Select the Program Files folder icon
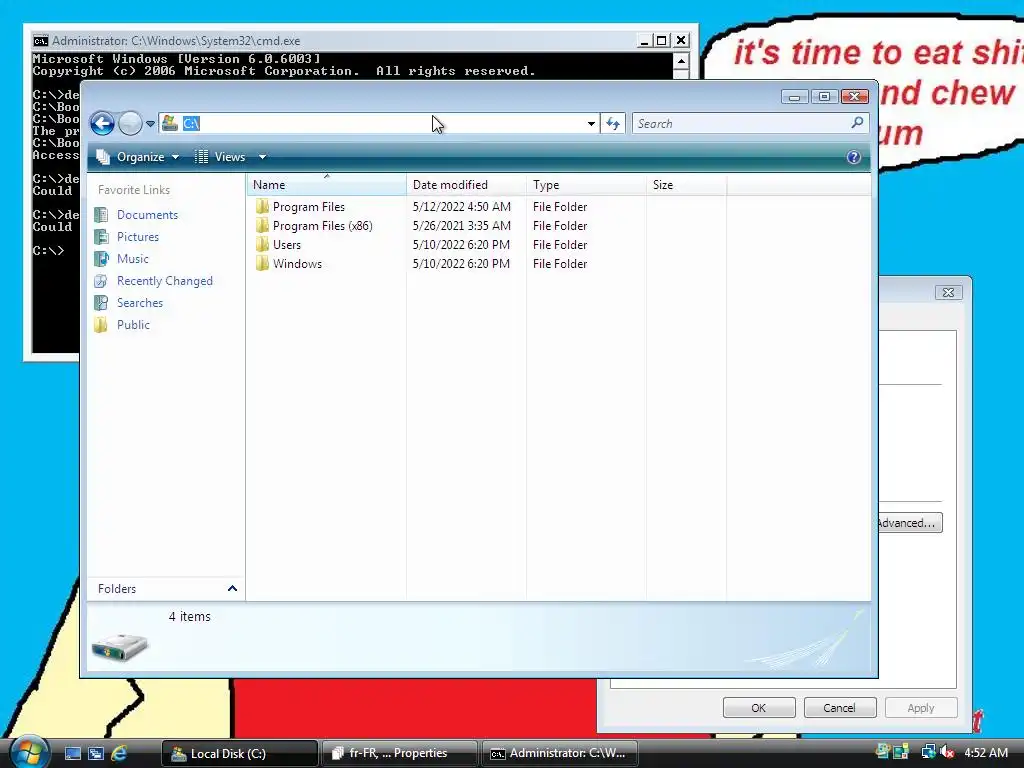 coord(262,206)
